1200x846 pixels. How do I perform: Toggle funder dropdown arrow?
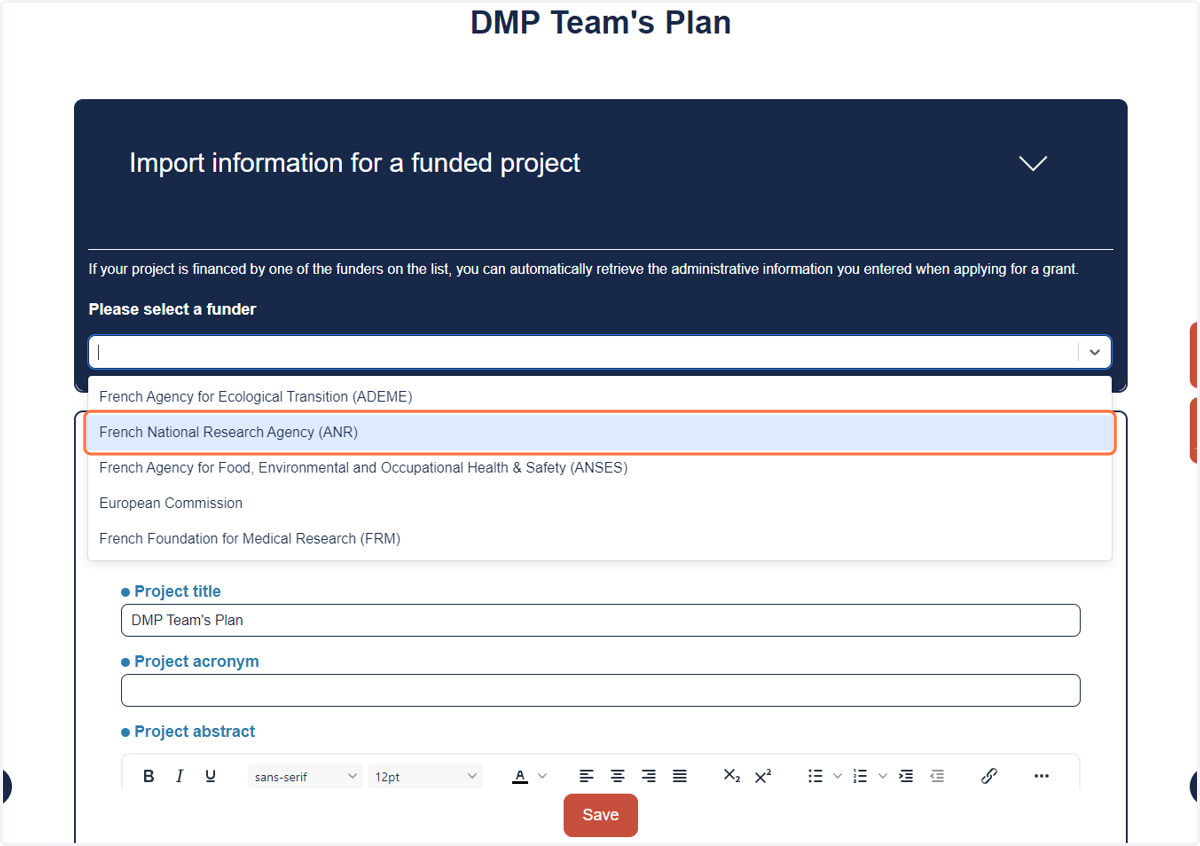pyautogui.click(x=1095, y=352)
